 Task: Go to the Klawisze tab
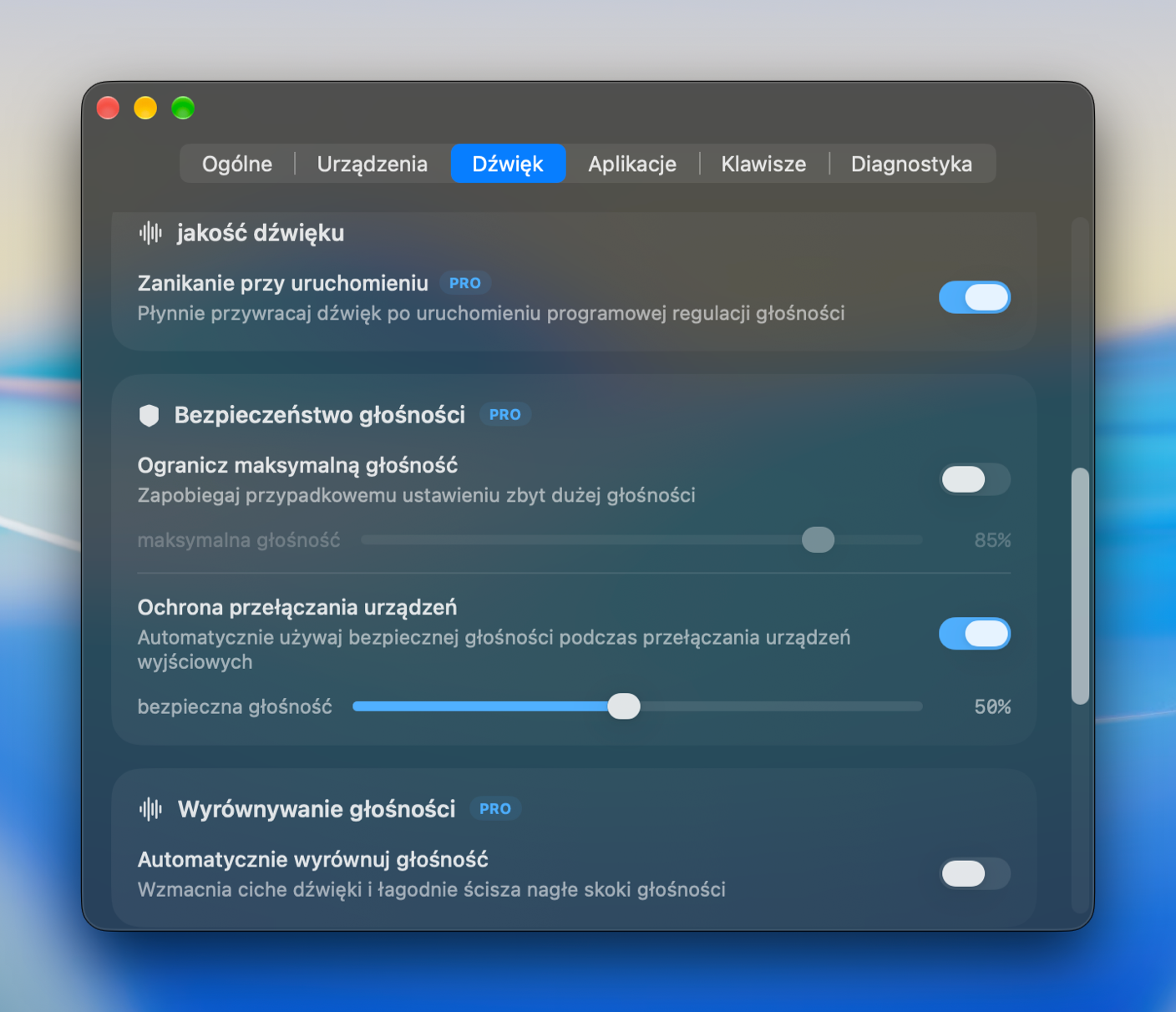click(763, 164)
